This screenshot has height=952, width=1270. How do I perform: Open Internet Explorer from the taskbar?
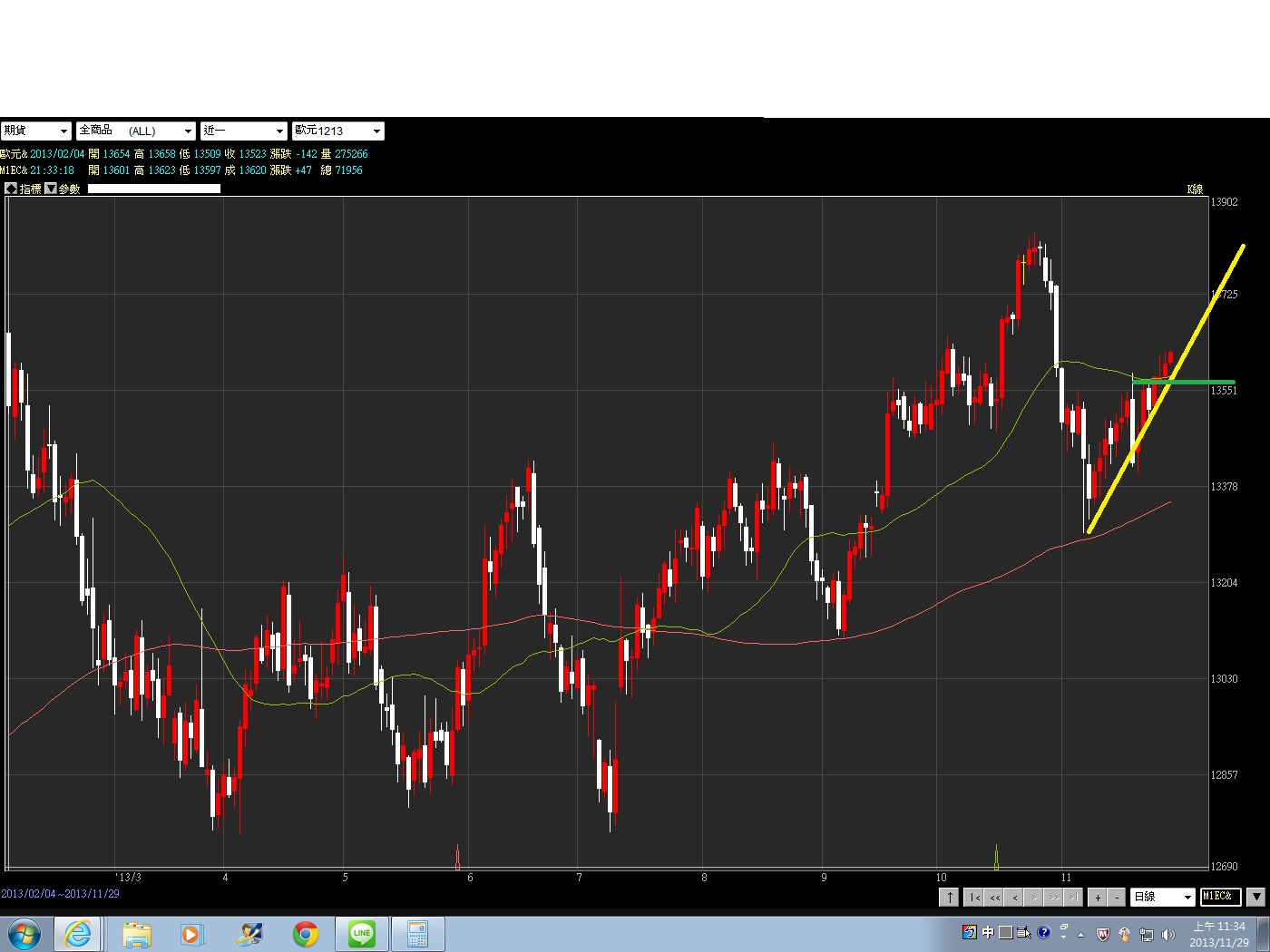point(78,934)
